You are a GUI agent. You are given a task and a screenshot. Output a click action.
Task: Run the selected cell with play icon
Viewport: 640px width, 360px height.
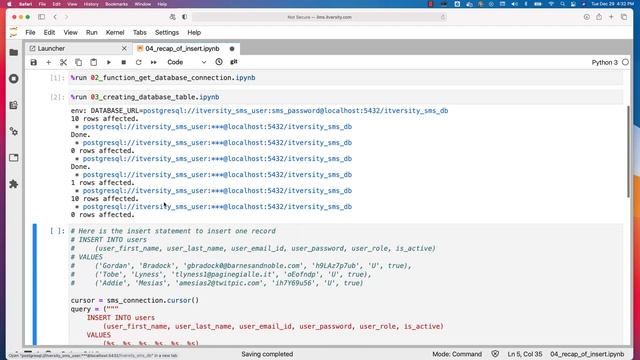109,62
